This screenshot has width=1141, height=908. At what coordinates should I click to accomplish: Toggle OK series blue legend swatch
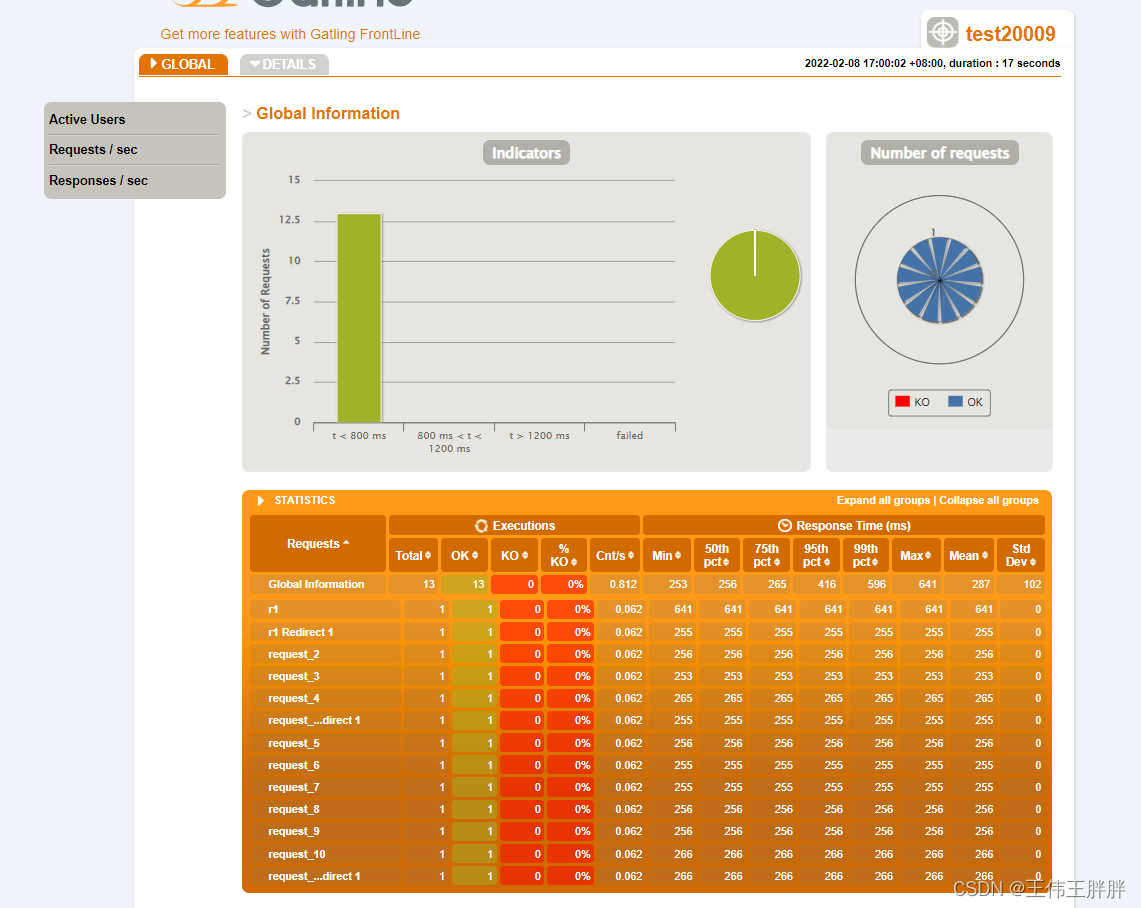pyautogui.click(x=955, y=402)
